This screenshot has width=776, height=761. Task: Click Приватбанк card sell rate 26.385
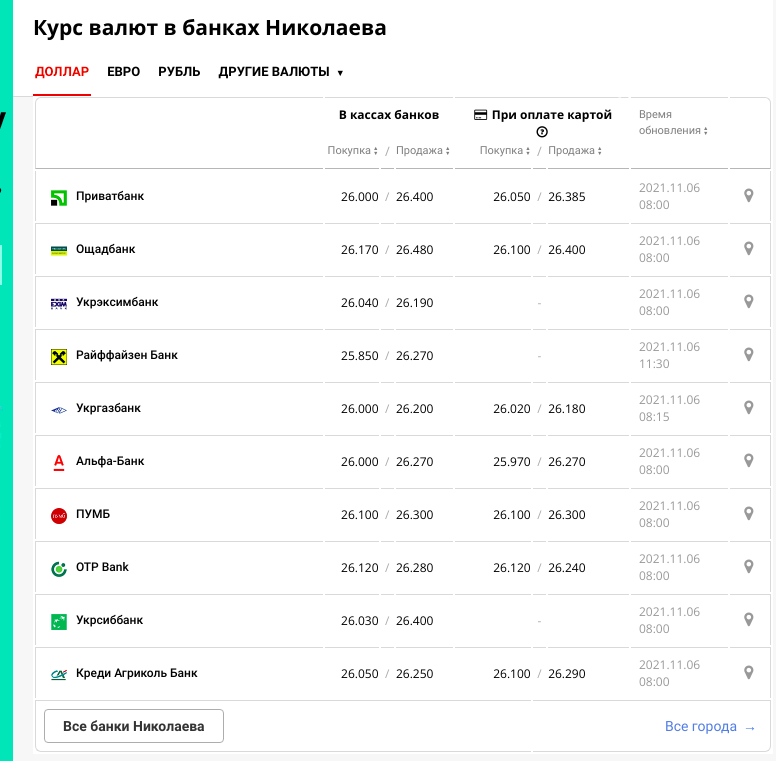[x=567, y=197]
